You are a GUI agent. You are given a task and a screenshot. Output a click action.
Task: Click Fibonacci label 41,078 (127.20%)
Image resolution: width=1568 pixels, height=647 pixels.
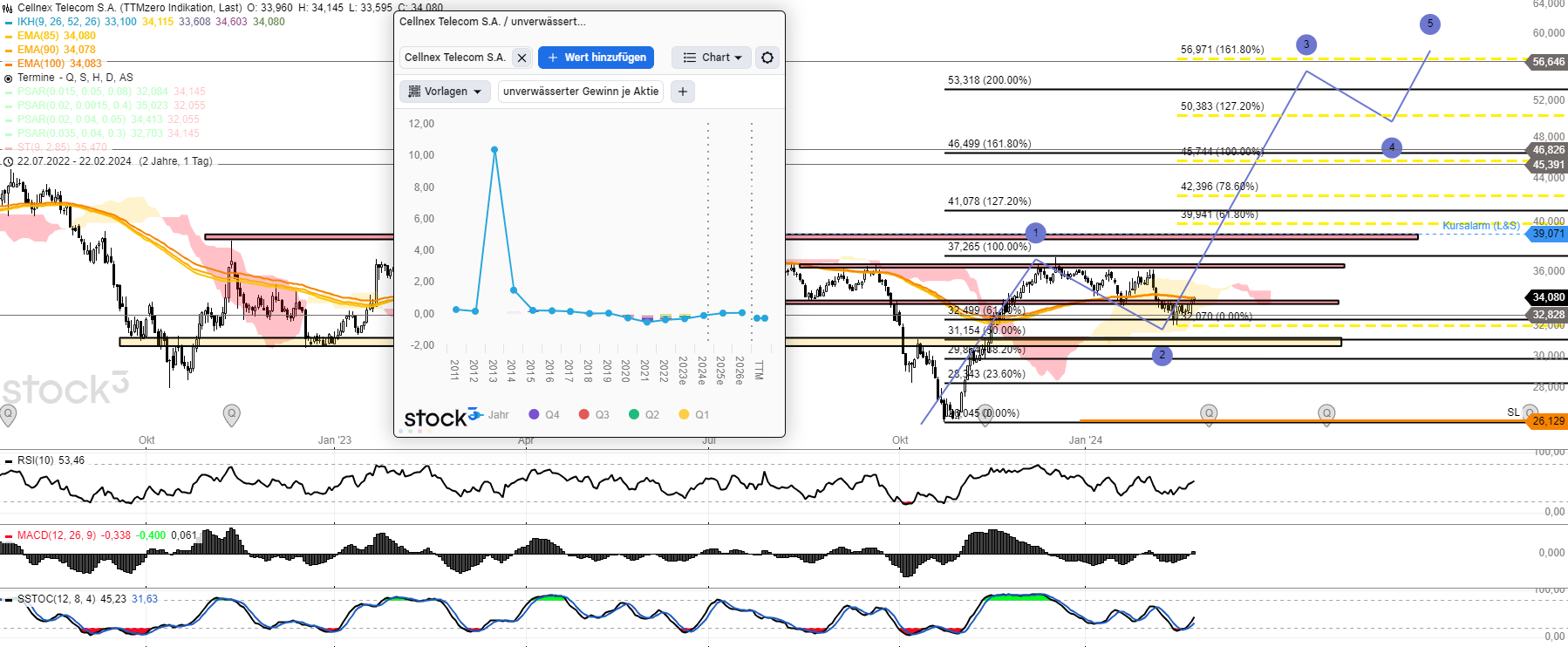click(989, 201)
